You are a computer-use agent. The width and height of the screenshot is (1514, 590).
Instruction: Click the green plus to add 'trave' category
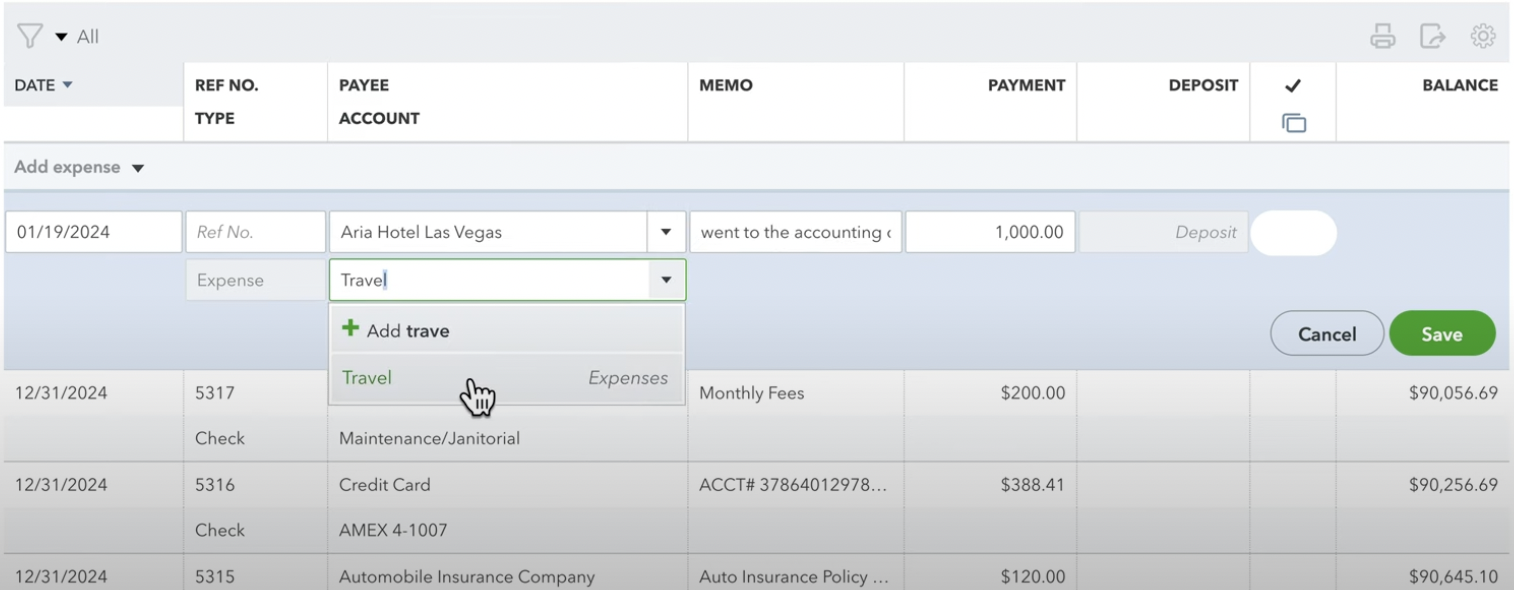point(351,329)
